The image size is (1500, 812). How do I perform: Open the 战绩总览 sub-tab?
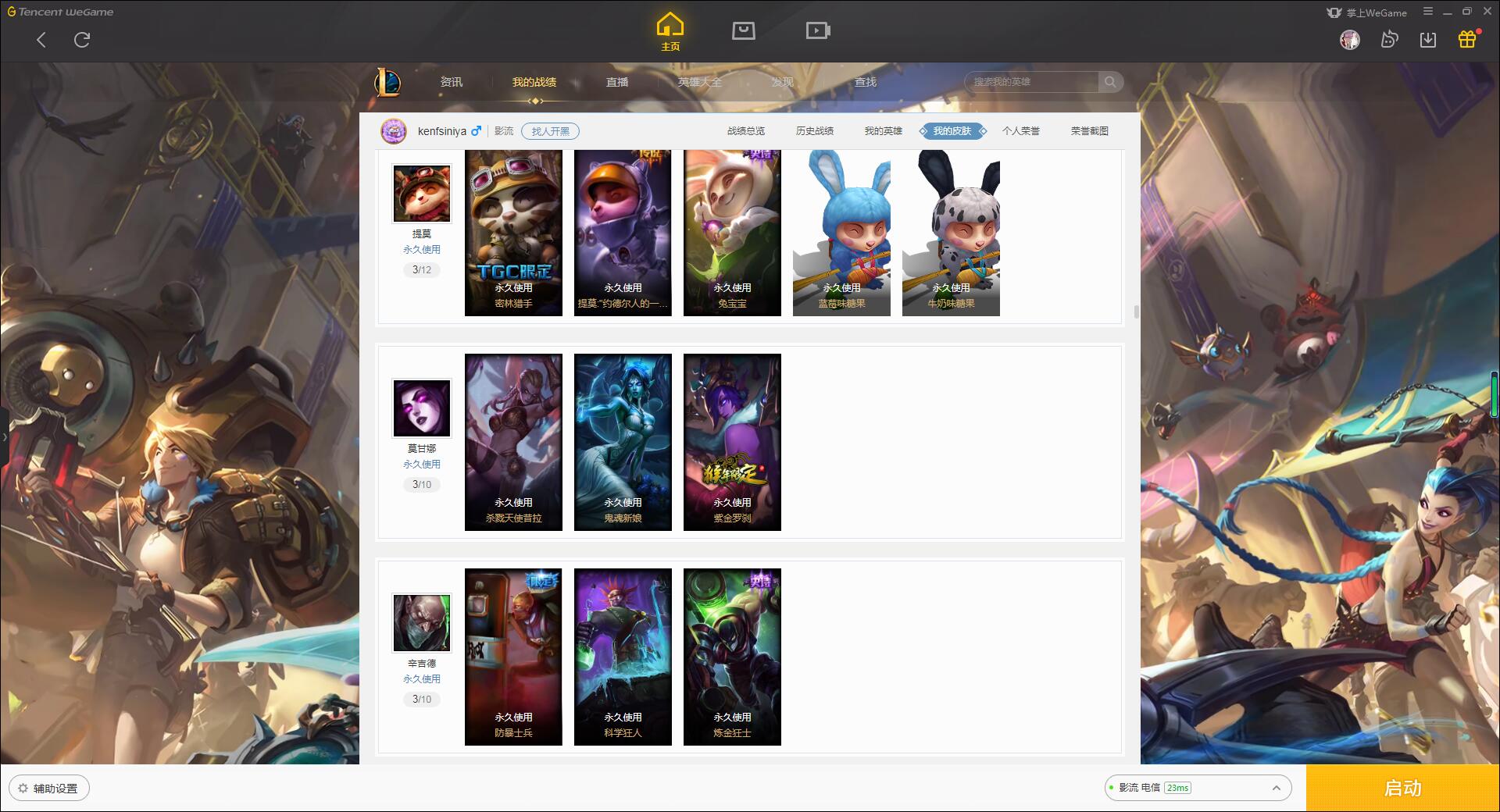pyautogui.click(x=746, y=131)
